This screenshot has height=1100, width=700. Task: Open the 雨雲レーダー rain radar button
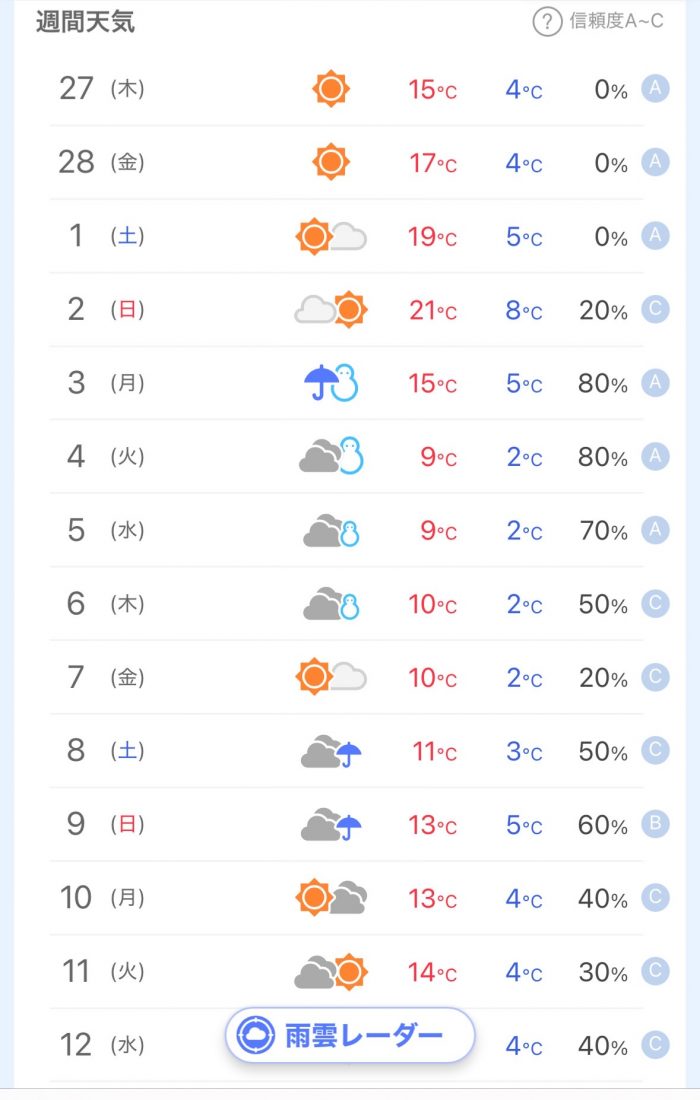pyautogui.click(x=350, y=1035)
